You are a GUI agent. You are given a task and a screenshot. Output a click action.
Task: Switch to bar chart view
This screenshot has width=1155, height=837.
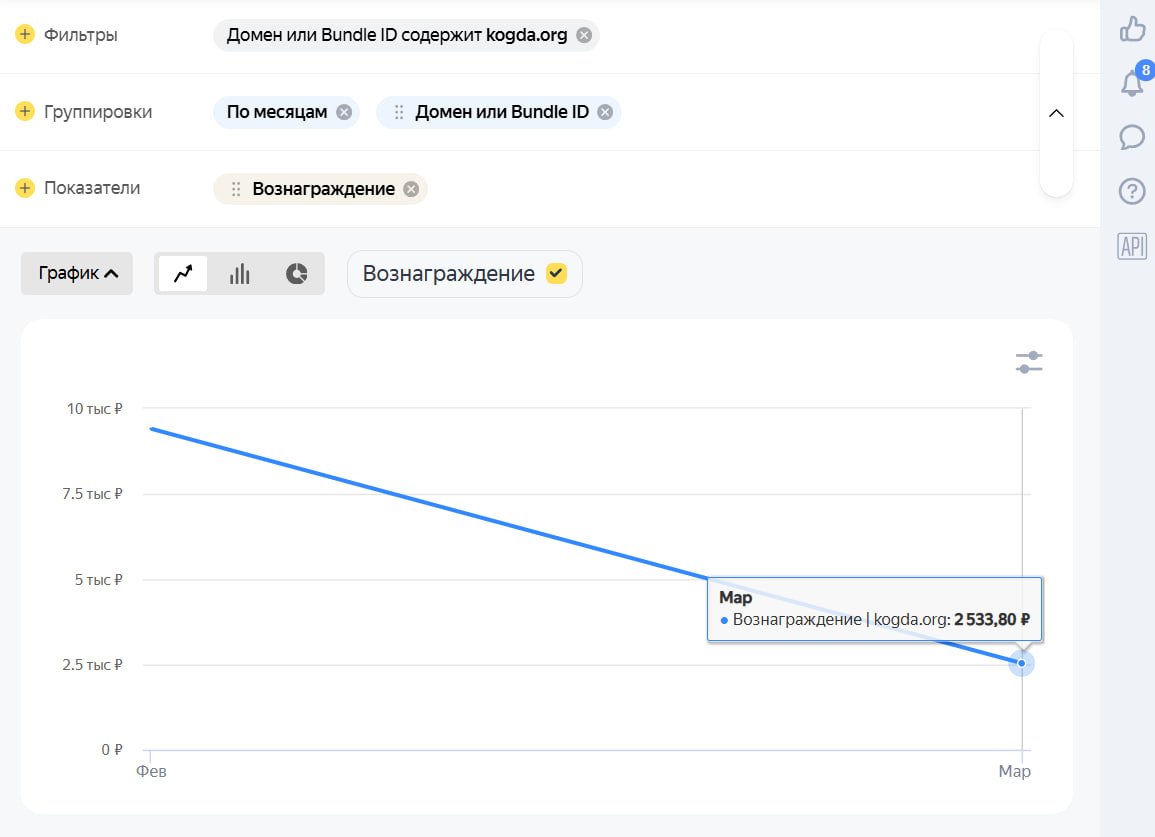coord(239,274)
